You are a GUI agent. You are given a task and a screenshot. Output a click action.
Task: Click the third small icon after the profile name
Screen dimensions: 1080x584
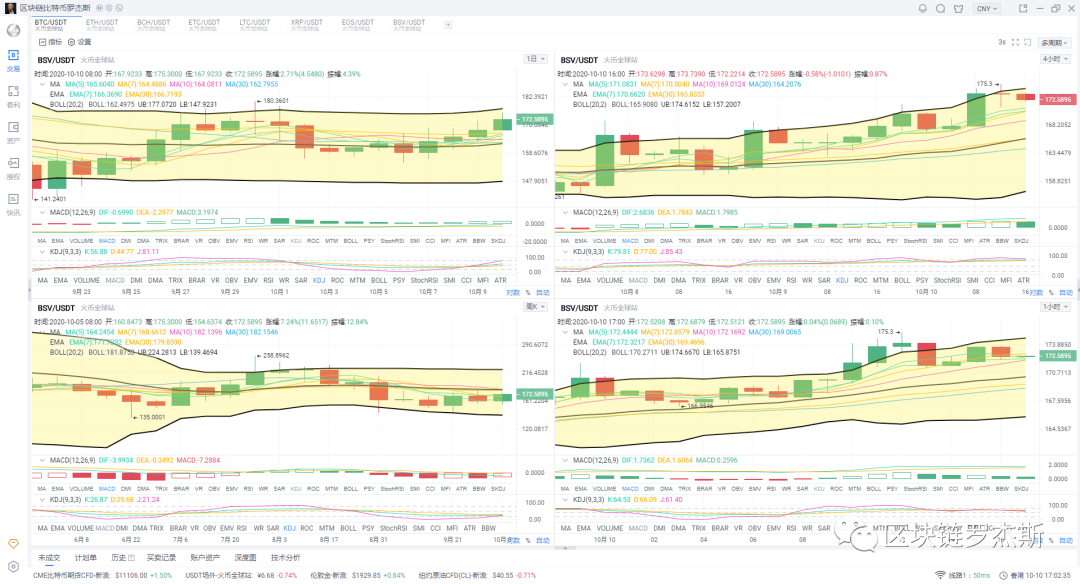point(119,8)
